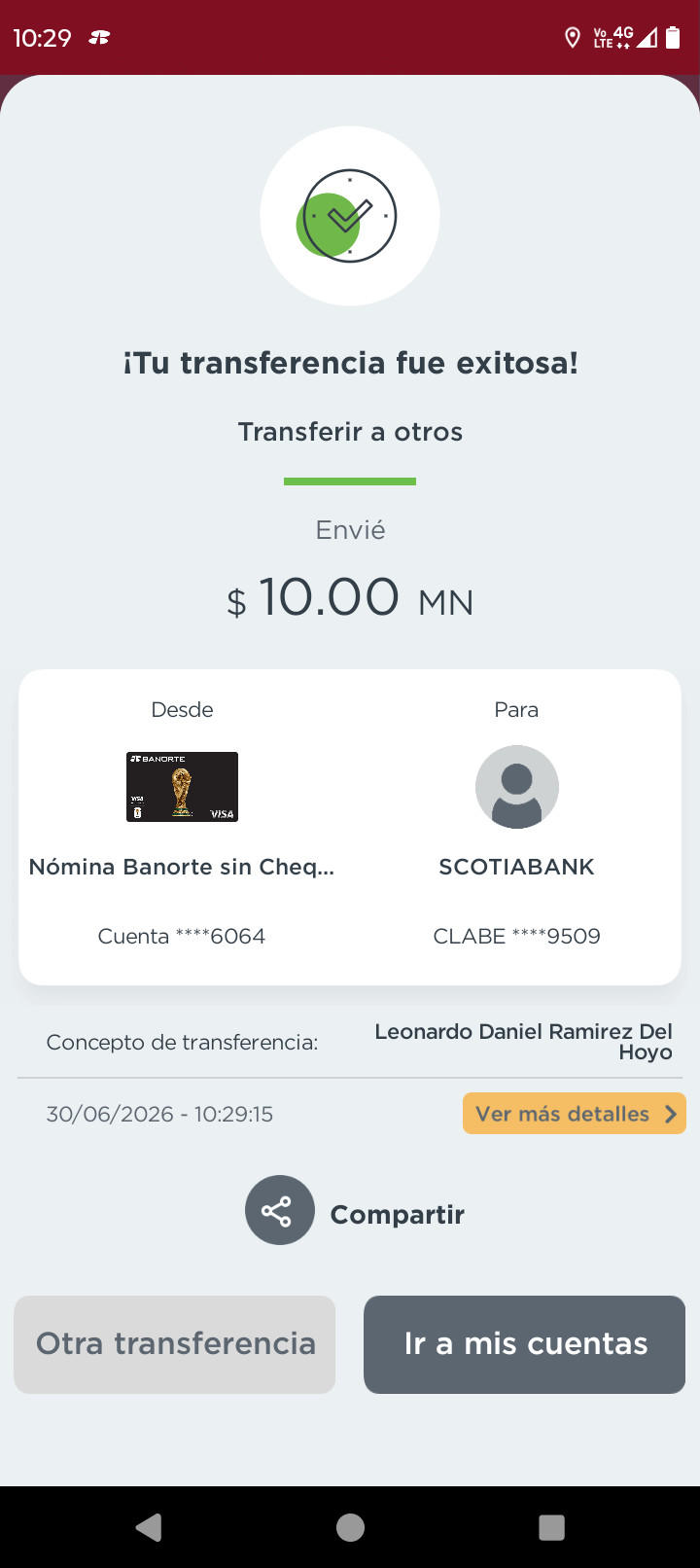Viewport: 700px width, 1568px height.
Task: Select the Nómina Banorte sin Cheq account name
Action: (x=182, y=867)
